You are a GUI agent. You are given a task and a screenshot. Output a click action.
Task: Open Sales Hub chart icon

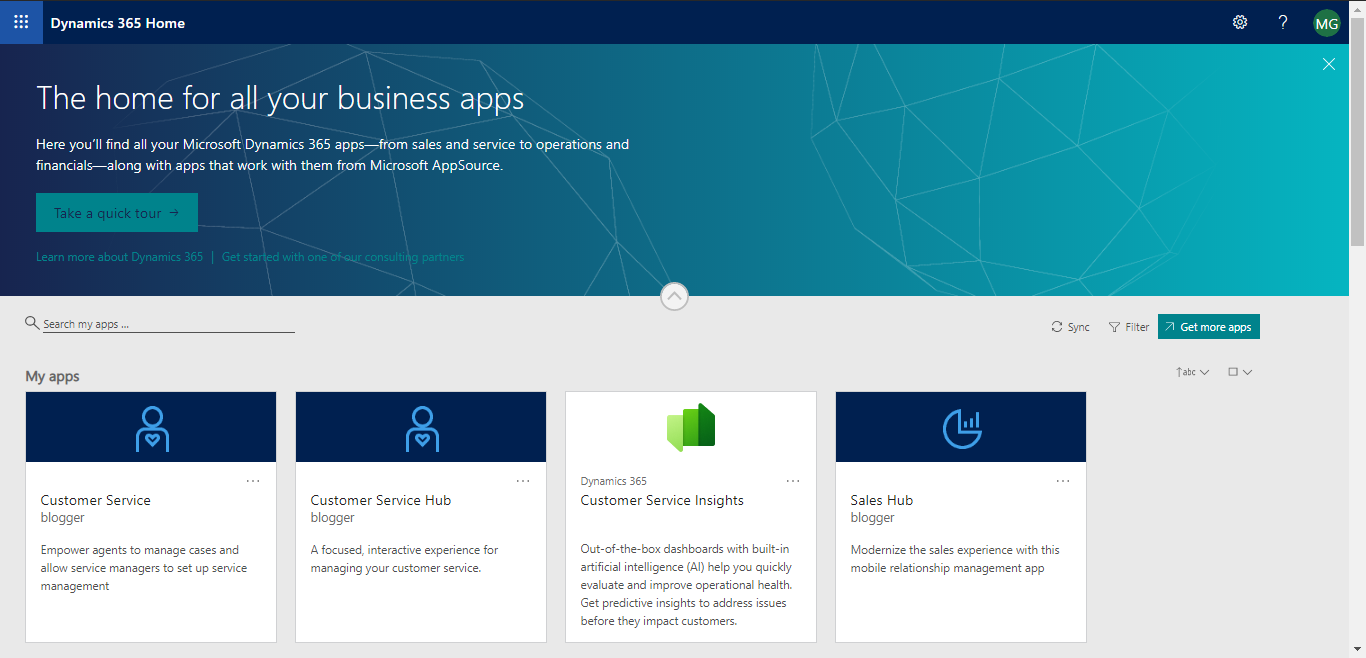(962, 428)
